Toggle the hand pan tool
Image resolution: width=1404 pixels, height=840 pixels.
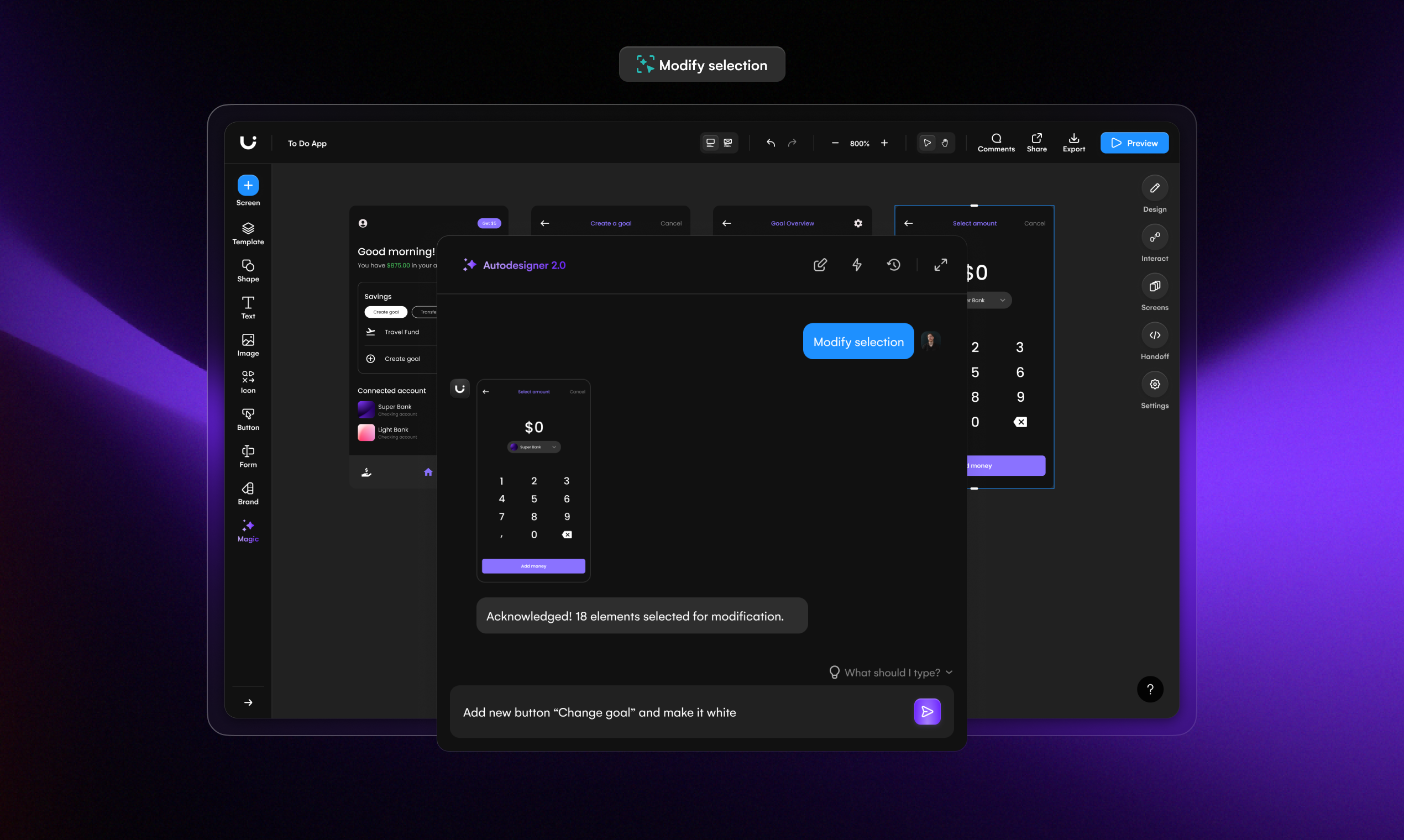[944, 143]
